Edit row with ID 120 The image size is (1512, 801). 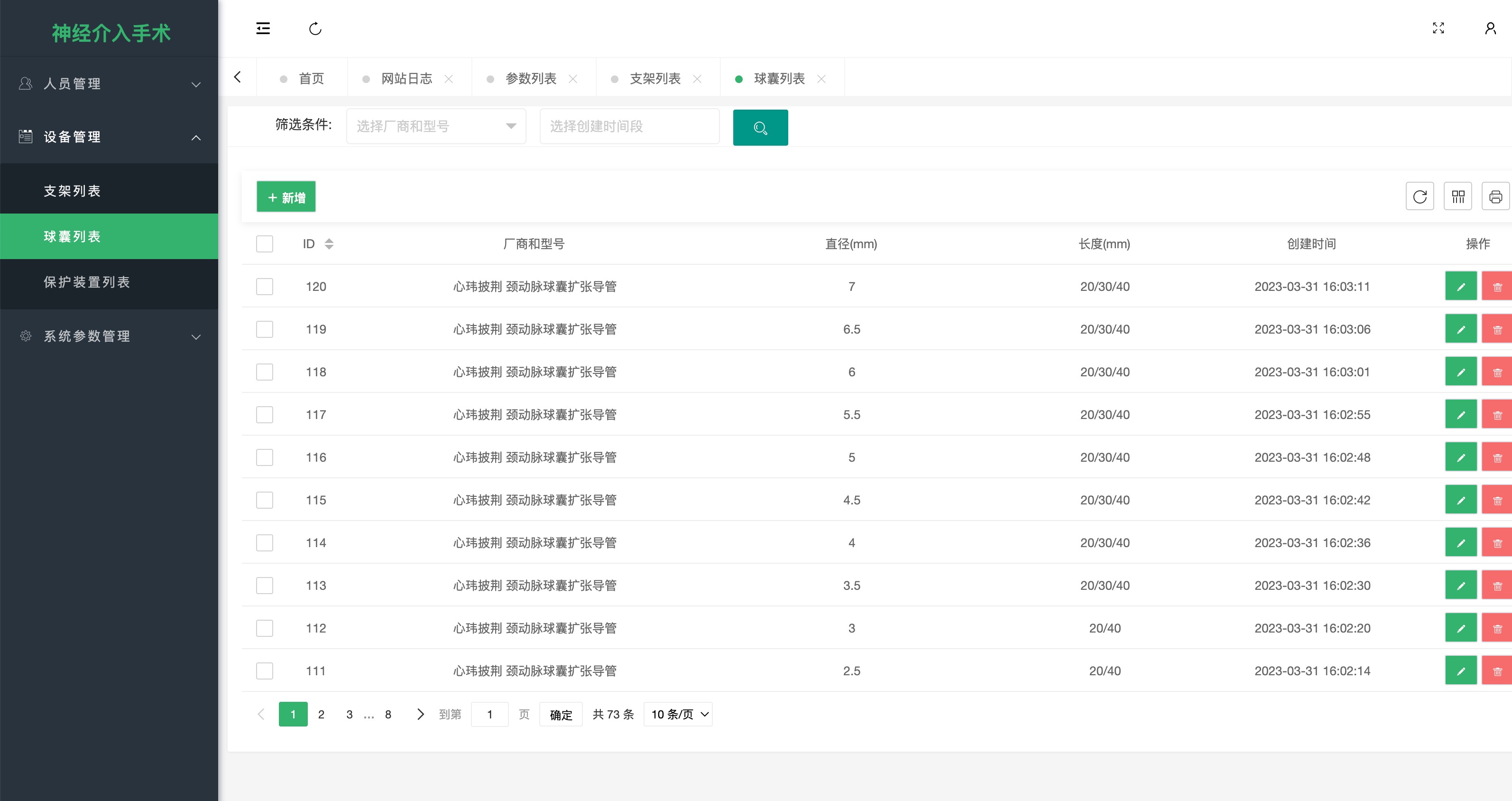click(1460, 287)
